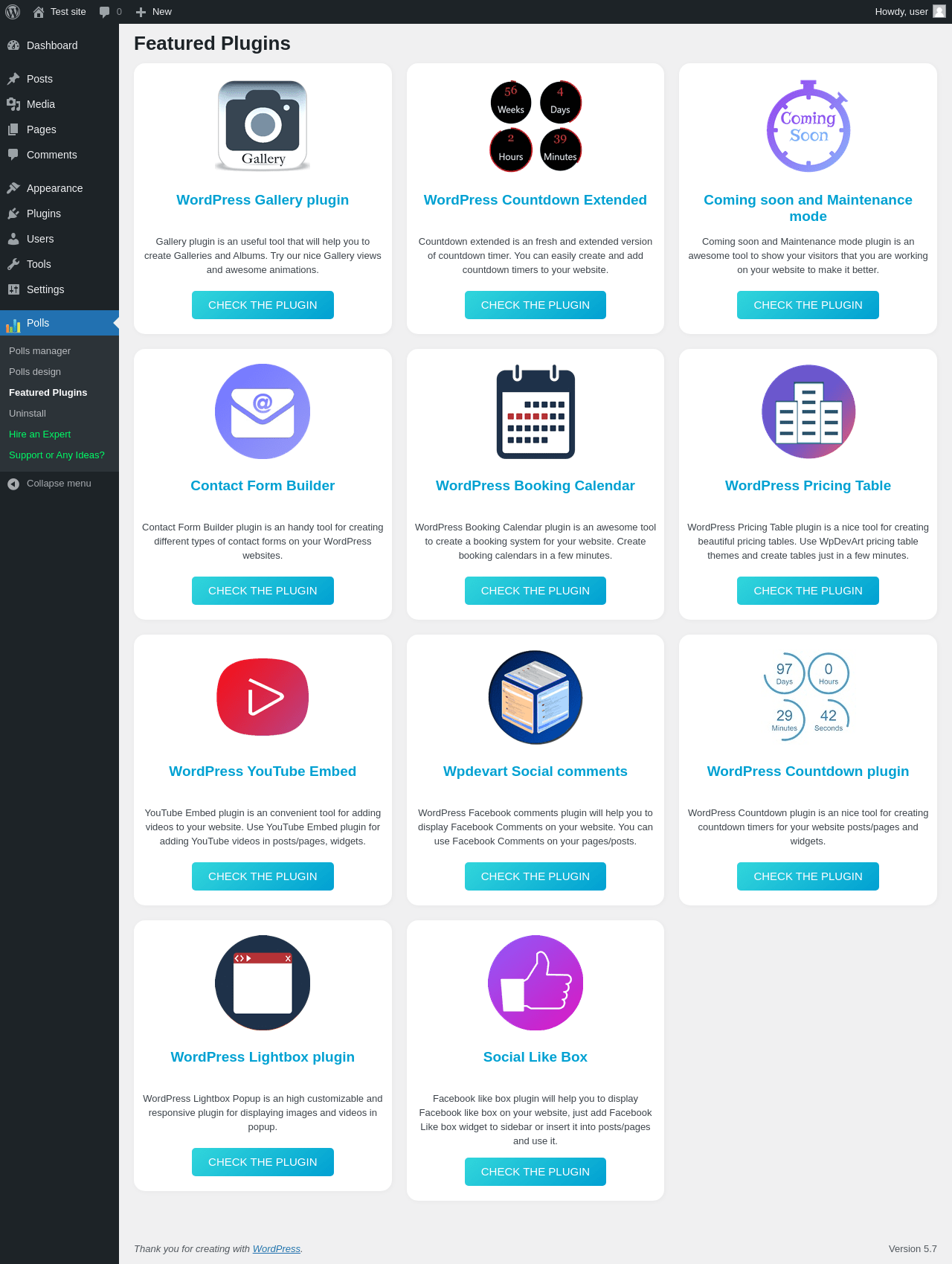The image size is (952, 1264).
Task: Check the Contact Form Builder plugin button
Action: [x=263, y=591]
